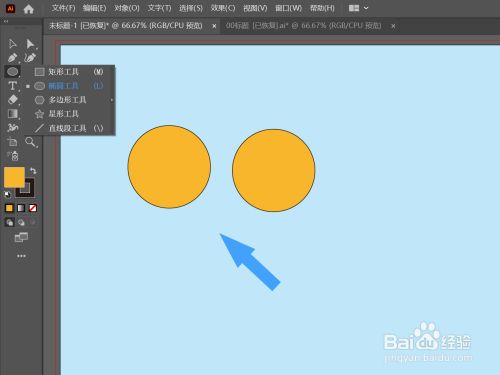Choose the Eraser tool

(x=12, y=100)
